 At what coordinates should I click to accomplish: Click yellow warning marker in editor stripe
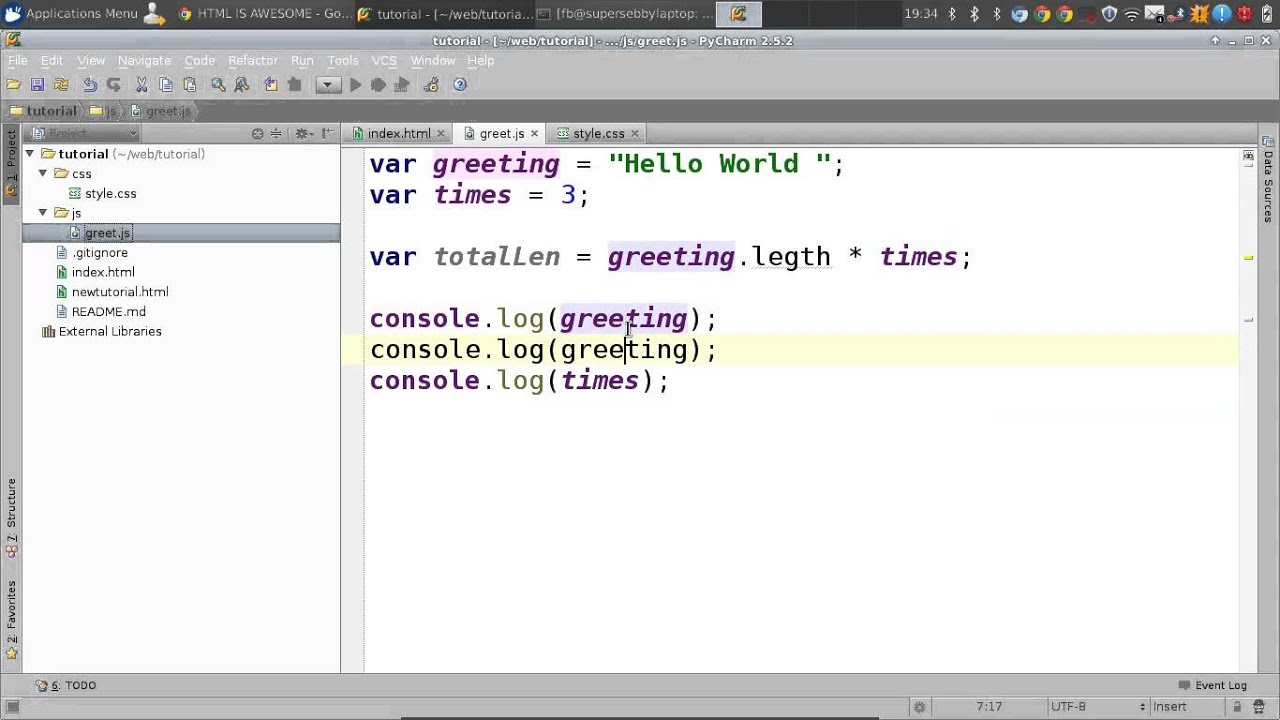pos(1248,257)
